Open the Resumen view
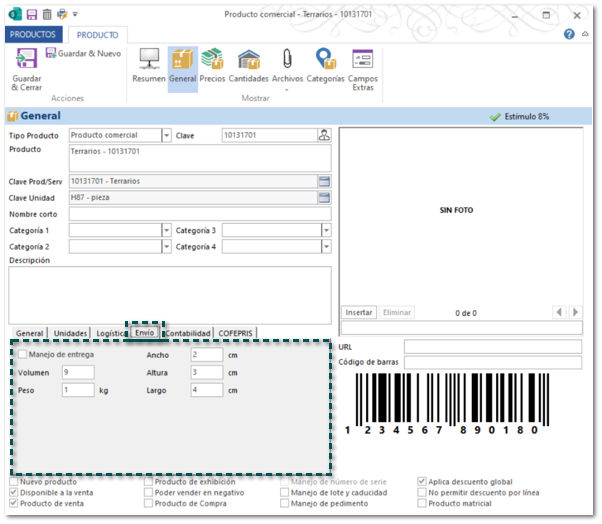Screen dimensions: 602x524 point(149,59)
